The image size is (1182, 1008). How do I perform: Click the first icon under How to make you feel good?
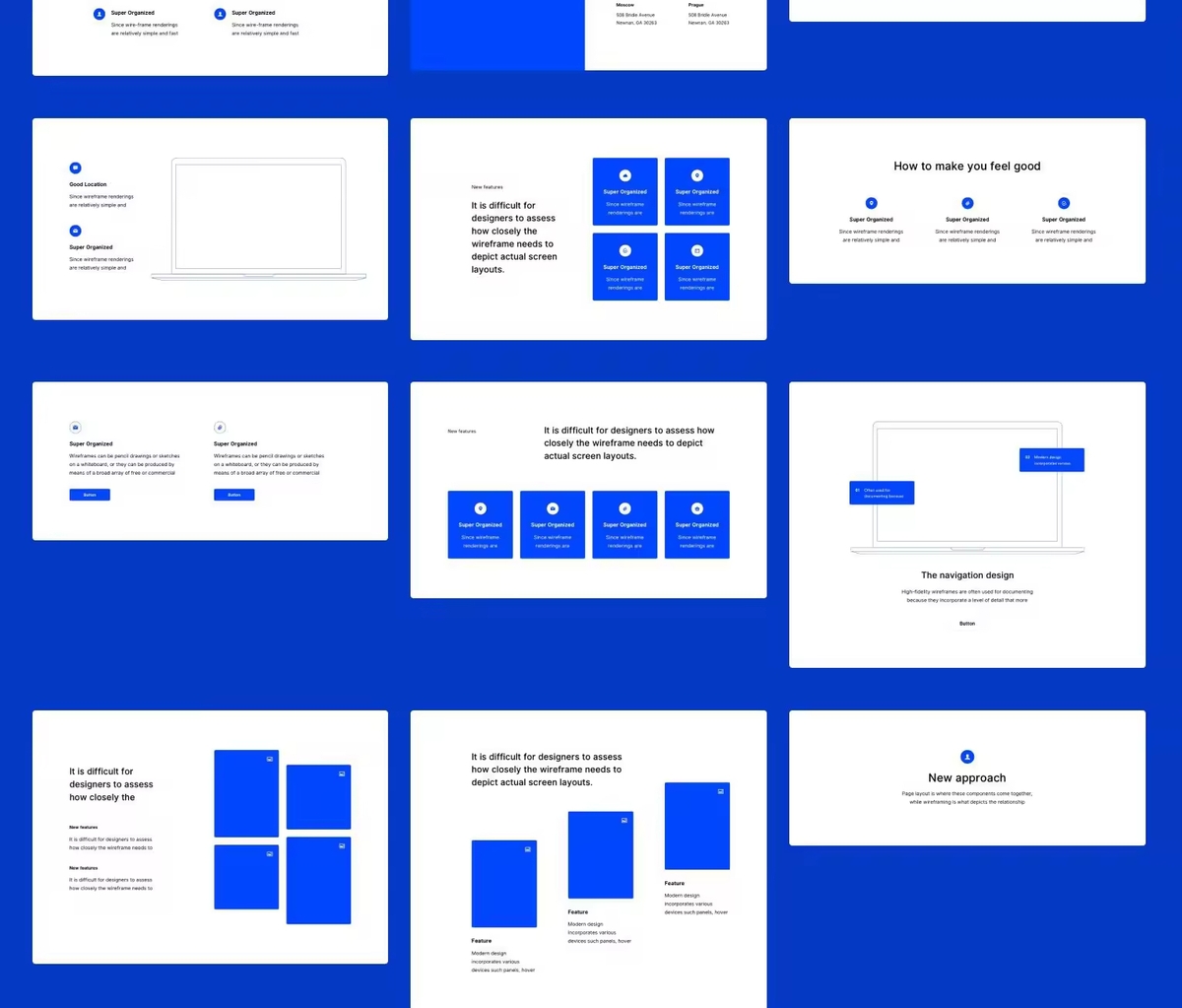pos(871,203)
